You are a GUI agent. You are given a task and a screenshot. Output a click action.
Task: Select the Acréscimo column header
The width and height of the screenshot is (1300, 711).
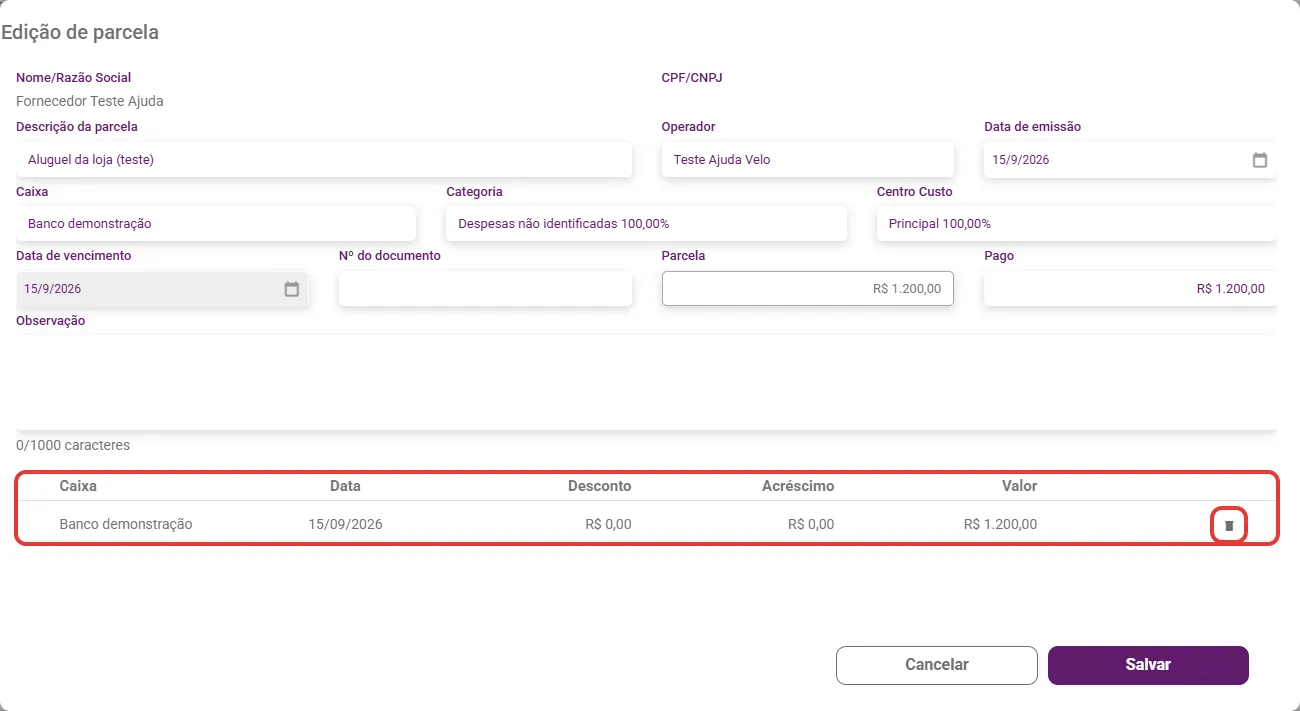(798, 486)
